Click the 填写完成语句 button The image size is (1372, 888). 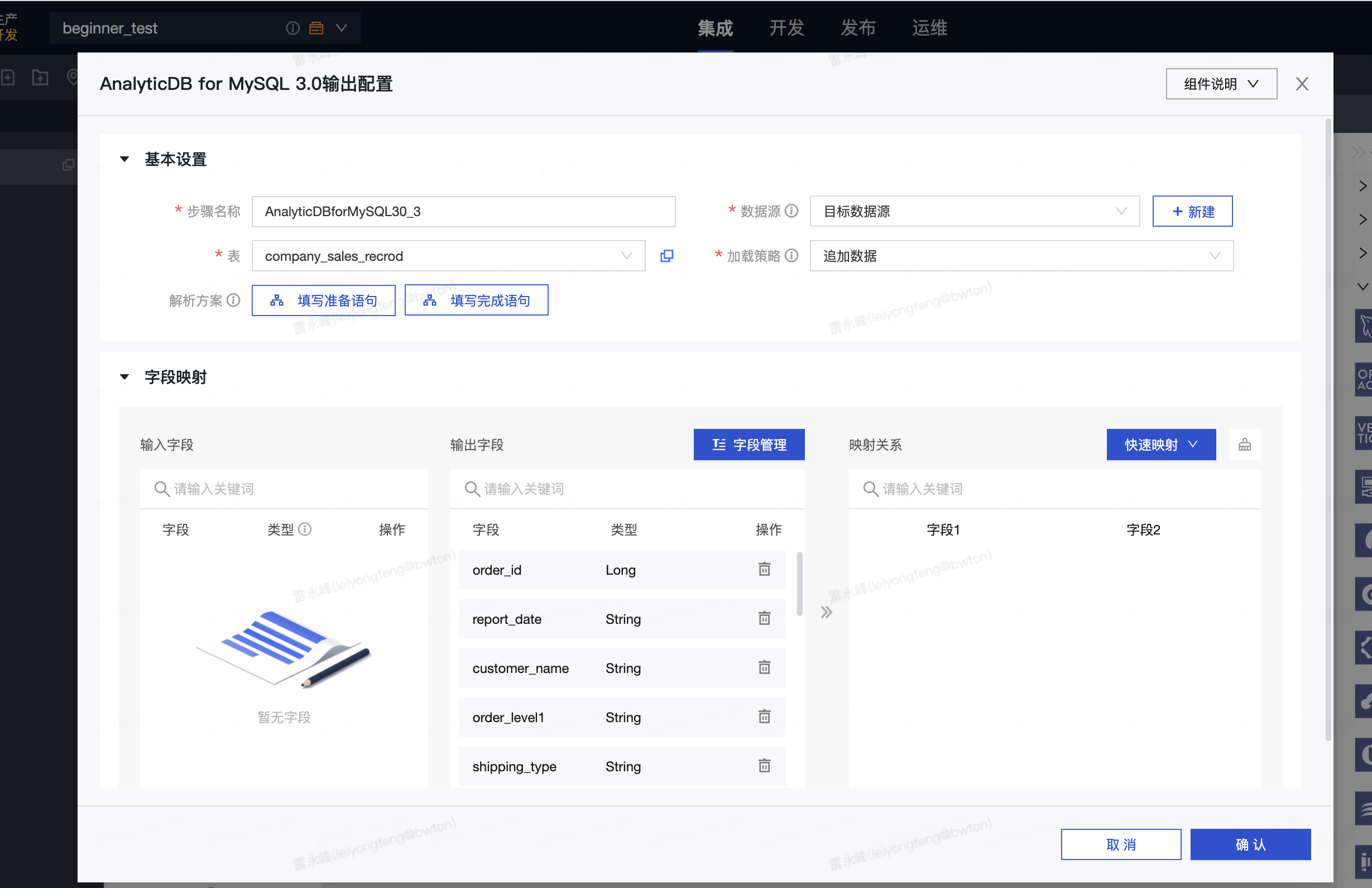476,300
